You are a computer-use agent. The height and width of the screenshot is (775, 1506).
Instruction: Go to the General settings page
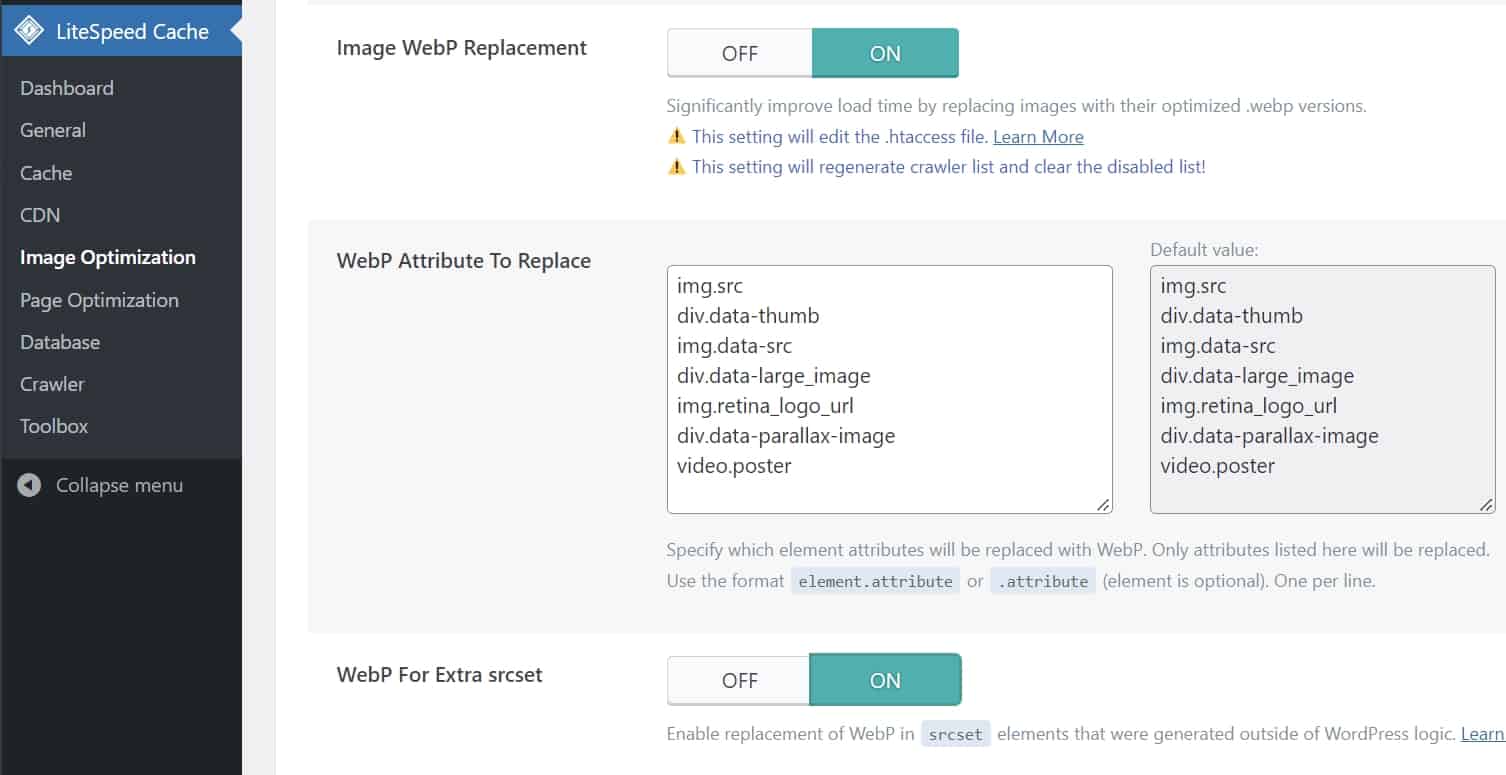[53, 130]
